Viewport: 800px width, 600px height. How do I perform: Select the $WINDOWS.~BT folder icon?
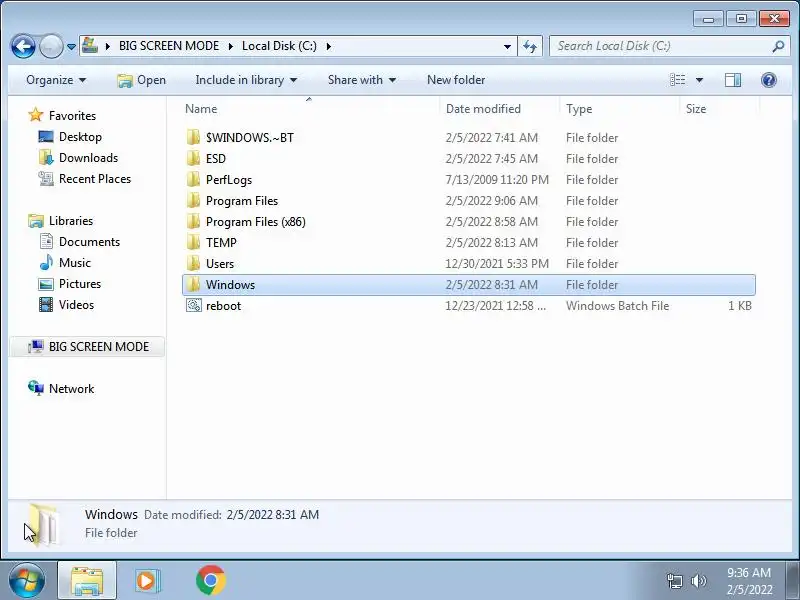click(193, 137)
